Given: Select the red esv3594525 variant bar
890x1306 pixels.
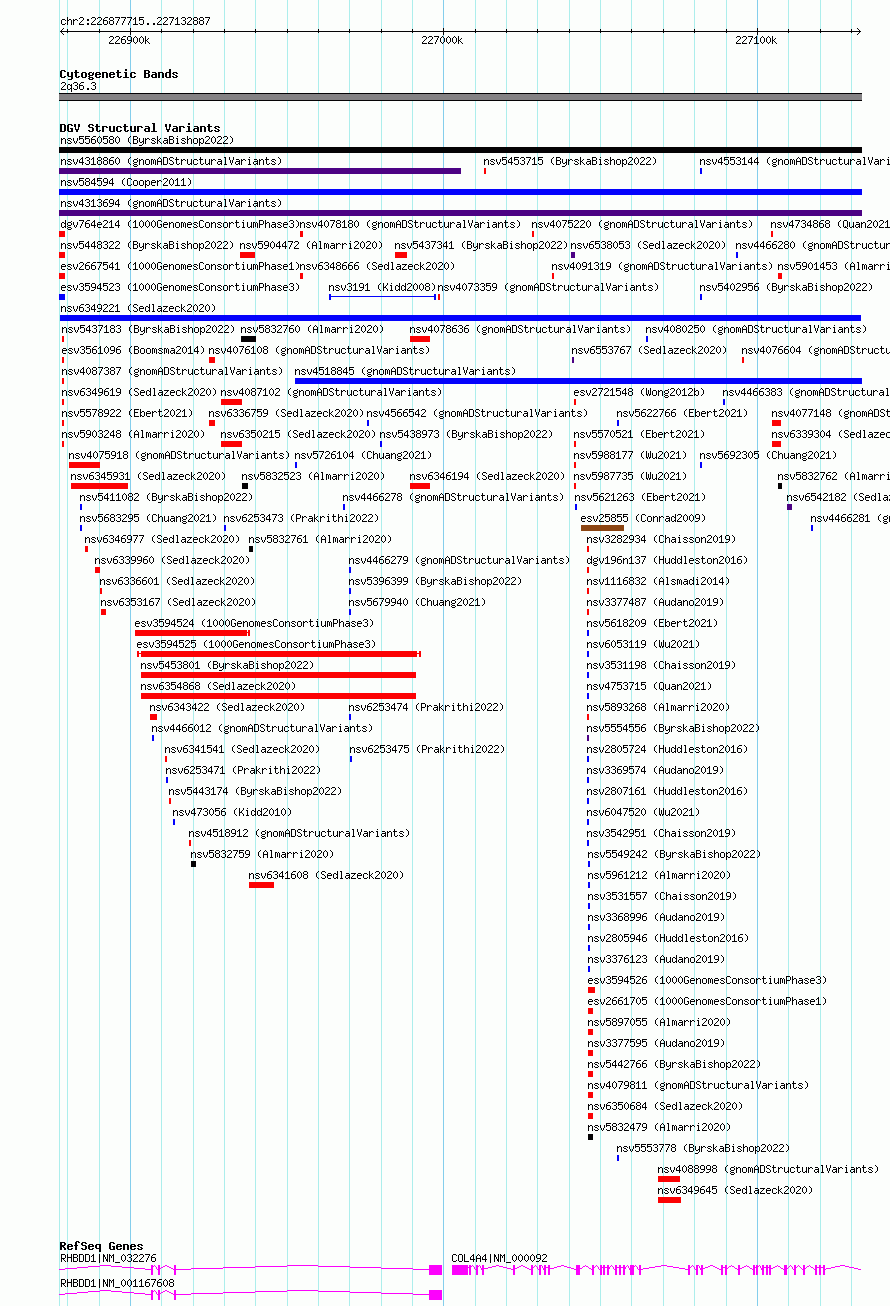Looking at the screenshot, I should click(x=279, y=654).
